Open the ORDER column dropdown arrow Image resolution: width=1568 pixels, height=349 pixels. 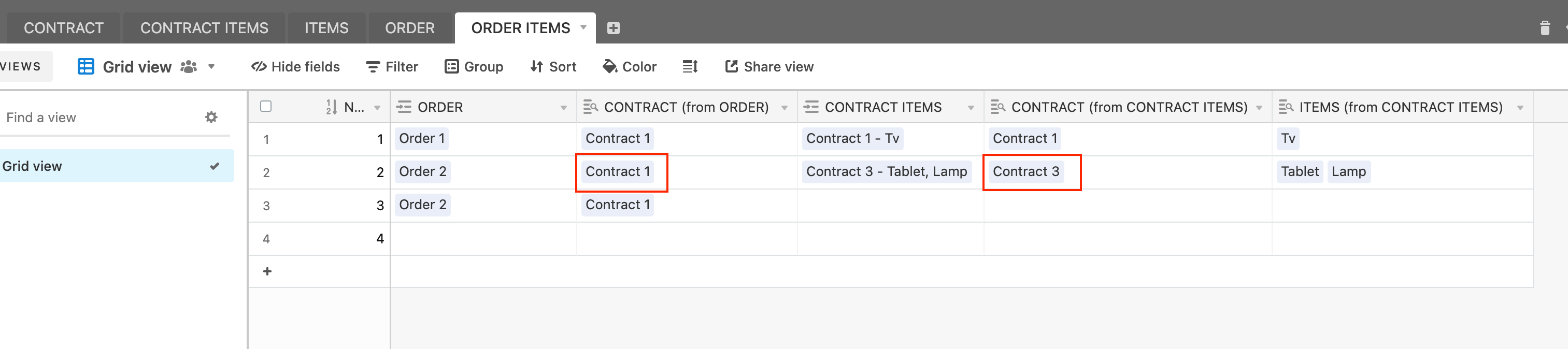pyautogui.click(x=564, y=108)
